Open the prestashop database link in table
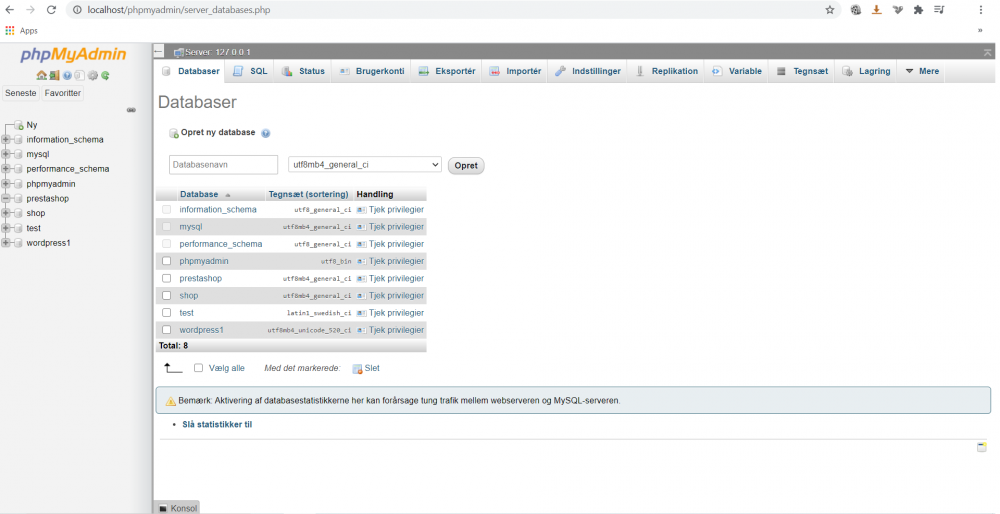The width and height of the screenshot is (1000, 514). click(x=201, y=279)
